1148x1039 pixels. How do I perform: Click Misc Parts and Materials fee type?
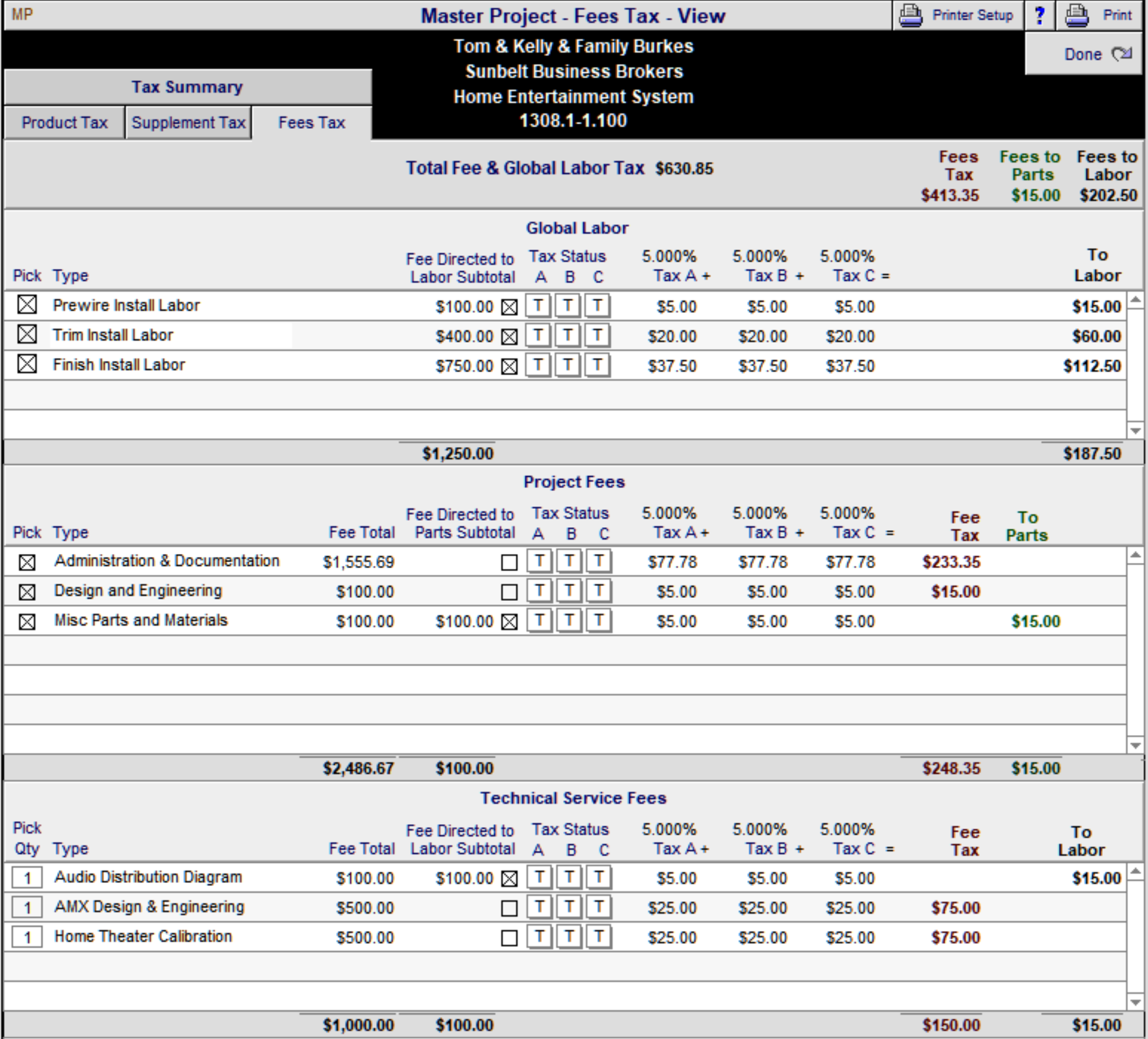(x=141, y=620)
